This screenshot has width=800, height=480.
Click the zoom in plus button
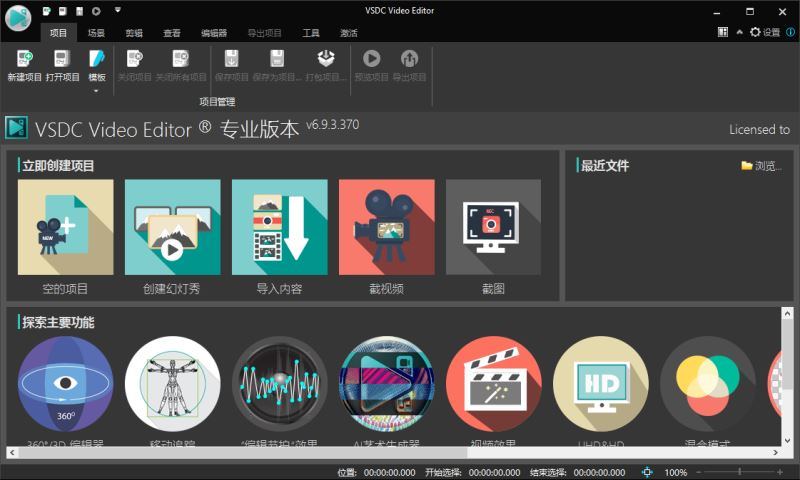[x=780, y=472]
